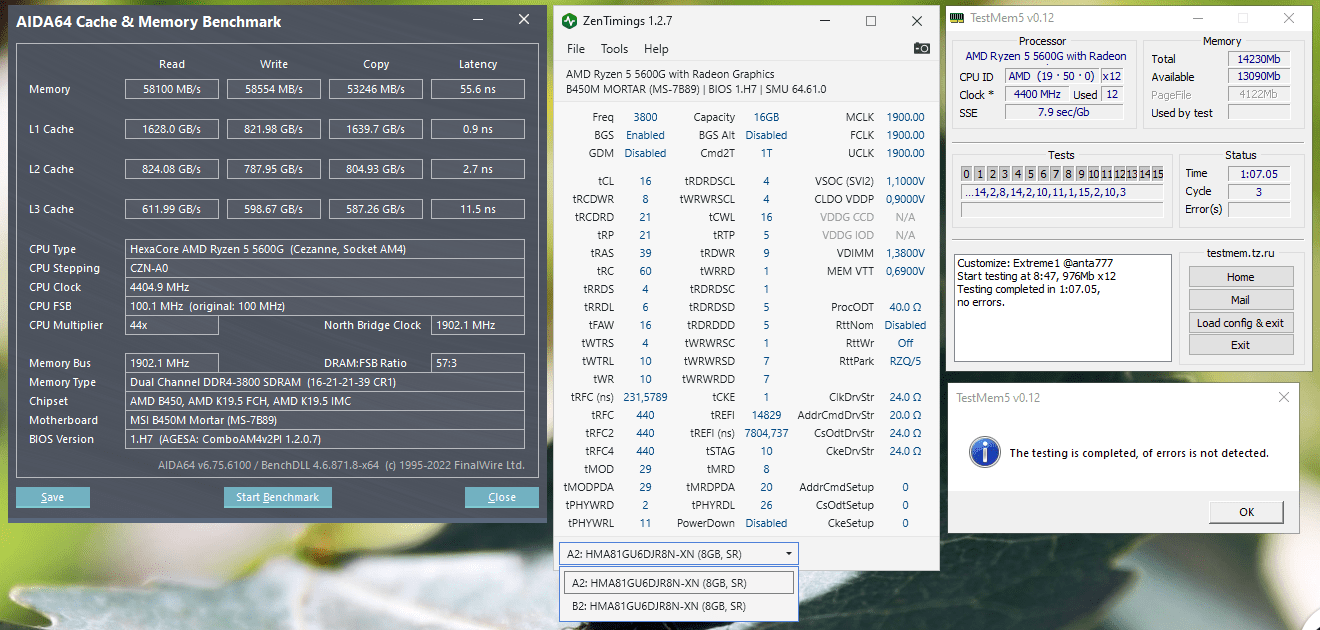Viewport: 1320px width, 630px height.
Task: Click GDM Disabled value
Action: 645,153
